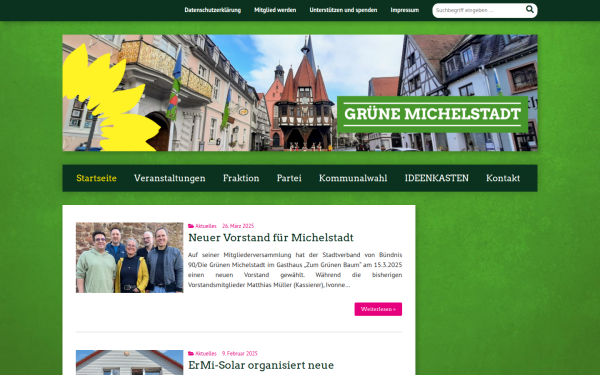Click the article excerpt starting Auf seiner Mitgliederversammlung
Screen dimensions: 600x375
[295, 270]
